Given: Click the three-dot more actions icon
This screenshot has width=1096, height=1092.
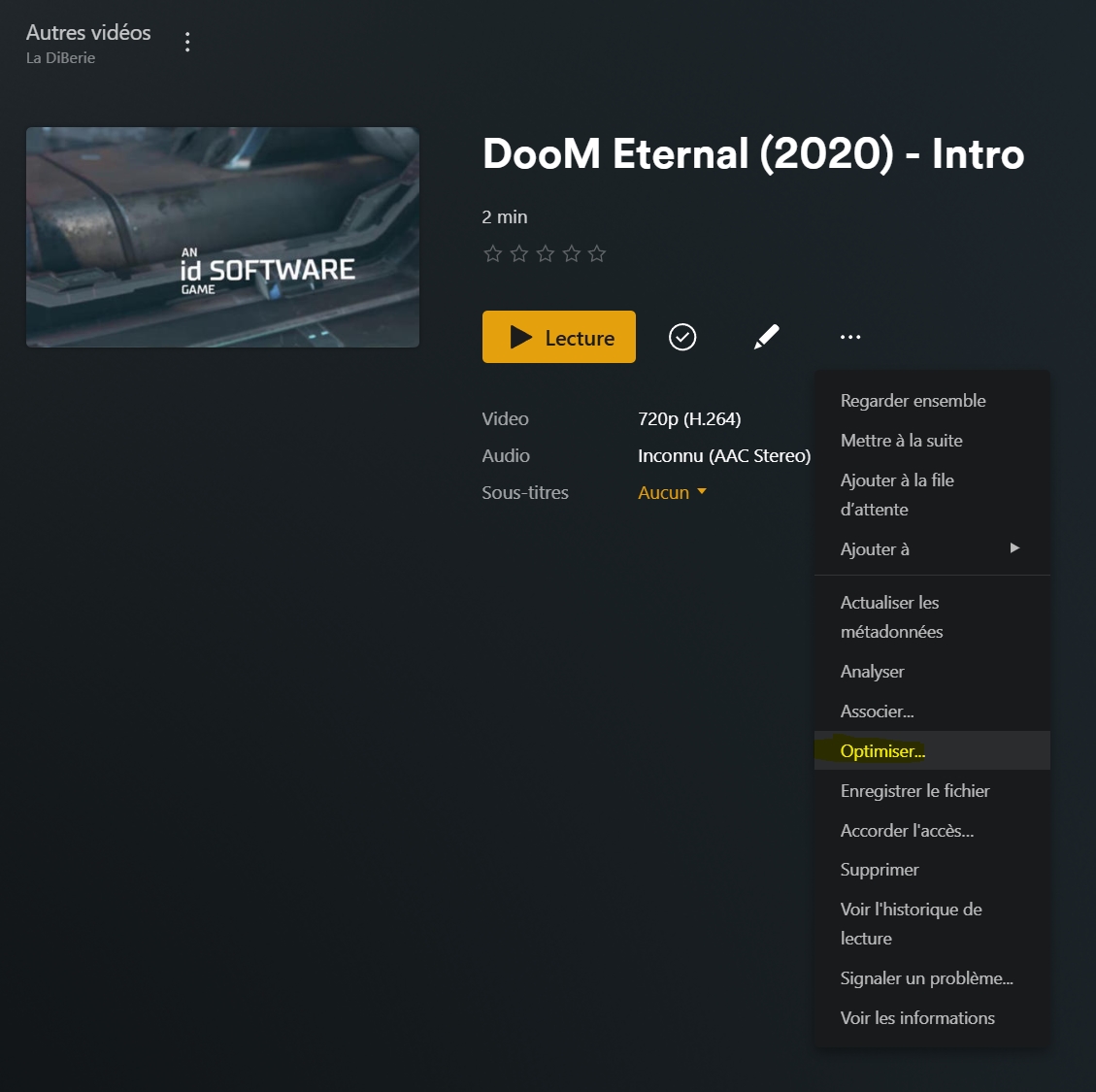Looking at the screenshot, I should (x=850, y=337).
